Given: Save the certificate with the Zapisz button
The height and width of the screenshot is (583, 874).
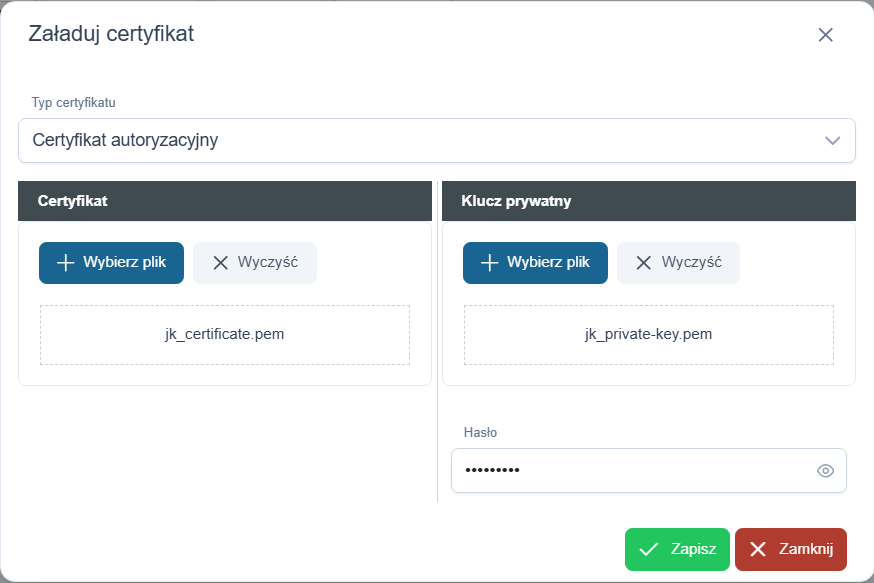Looking at the screenshot, I should (x=677, y=549).
